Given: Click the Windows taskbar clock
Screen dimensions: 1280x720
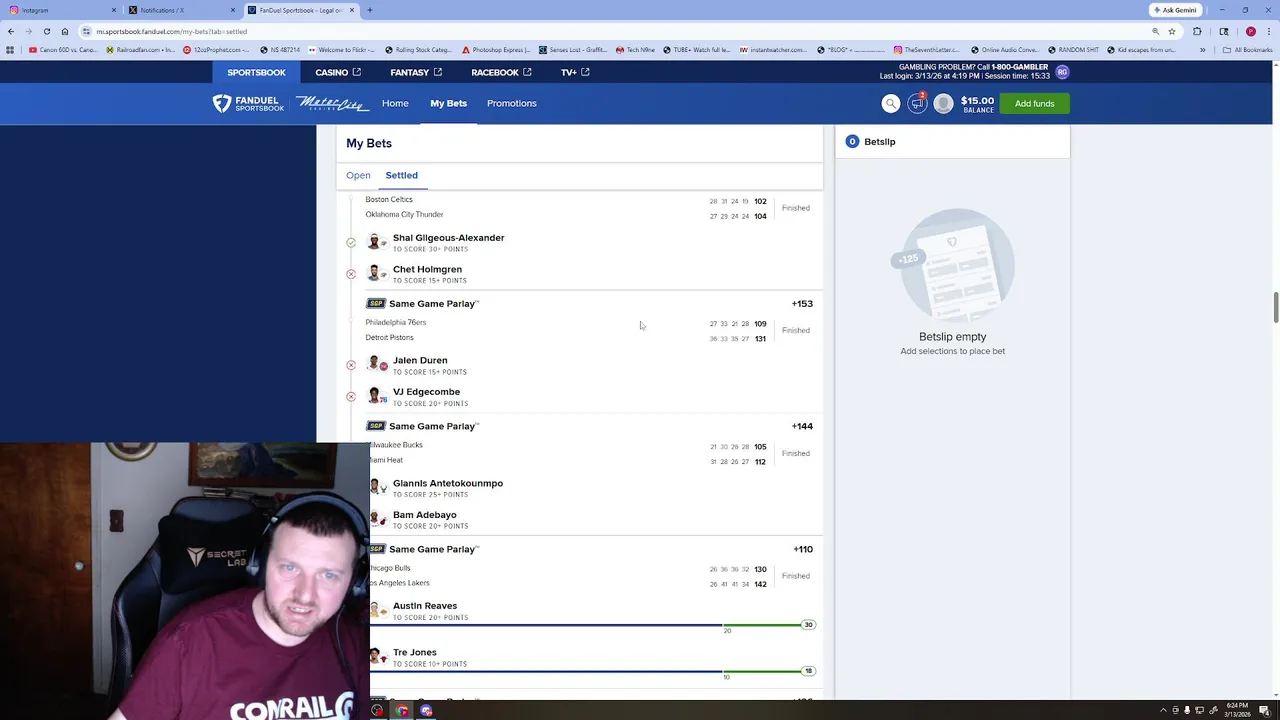Looking at the screenshot, I should [x=1238, y=710].
